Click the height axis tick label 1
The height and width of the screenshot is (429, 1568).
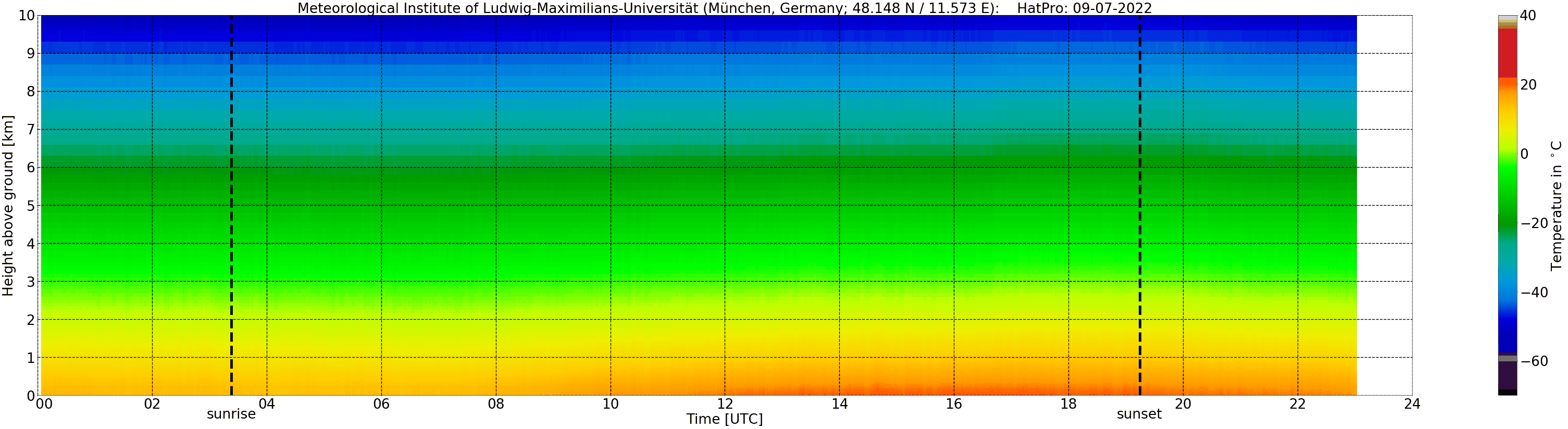(31, 358)
